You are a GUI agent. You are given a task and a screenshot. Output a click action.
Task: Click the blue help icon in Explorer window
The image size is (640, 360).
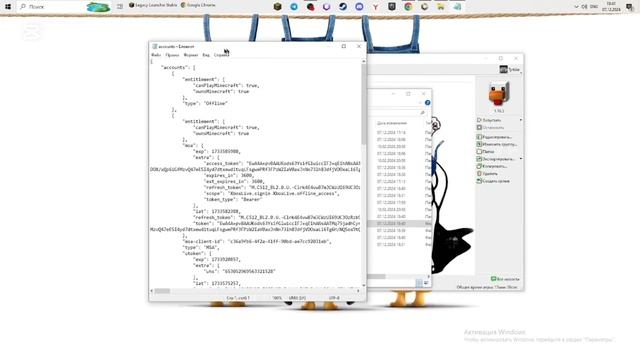pos(427,103)
